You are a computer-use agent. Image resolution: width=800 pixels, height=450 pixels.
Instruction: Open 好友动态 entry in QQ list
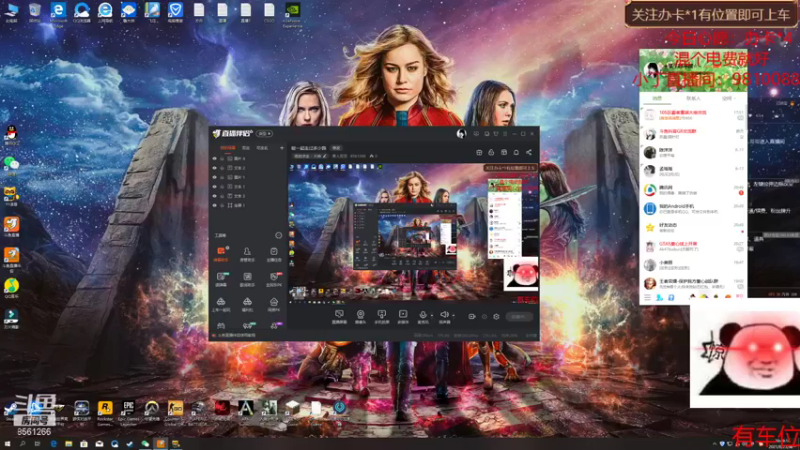(694, 228)
